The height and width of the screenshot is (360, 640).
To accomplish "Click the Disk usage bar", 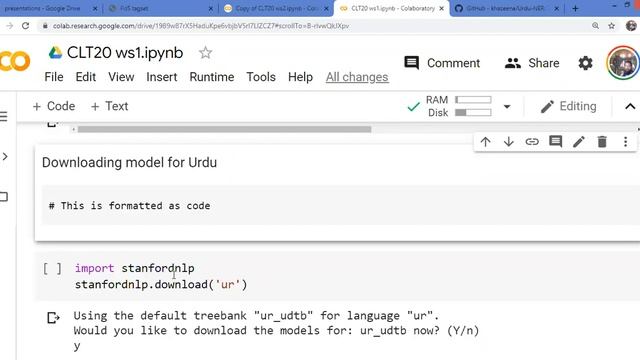I will tap(473, 113).
